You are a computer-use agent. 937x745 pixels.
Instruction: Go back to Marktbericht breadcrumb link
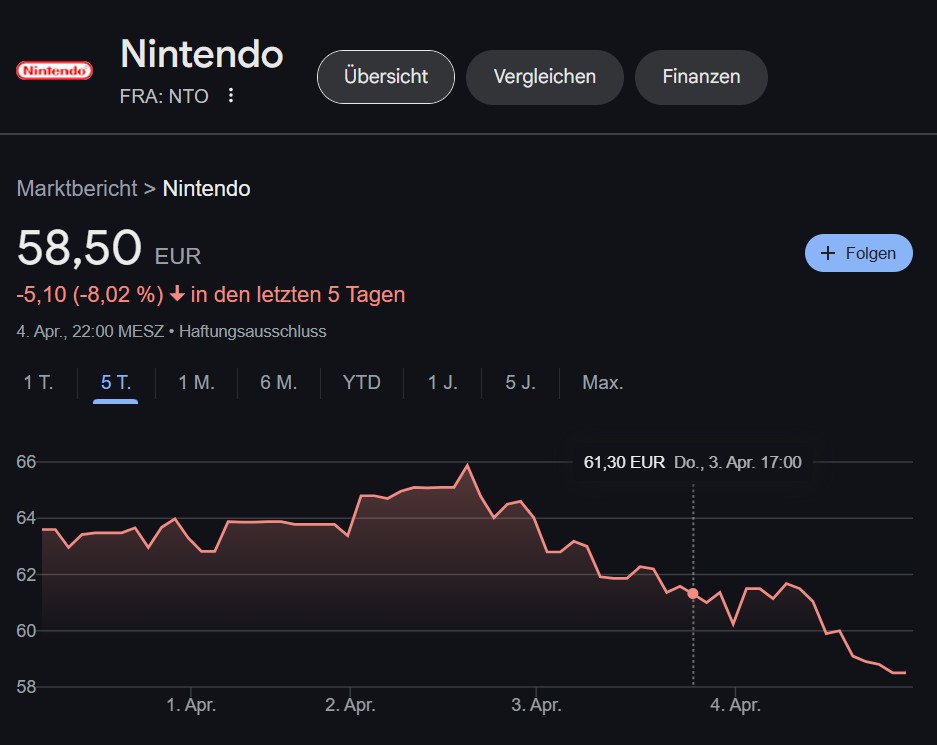click(x=77, y=189)
